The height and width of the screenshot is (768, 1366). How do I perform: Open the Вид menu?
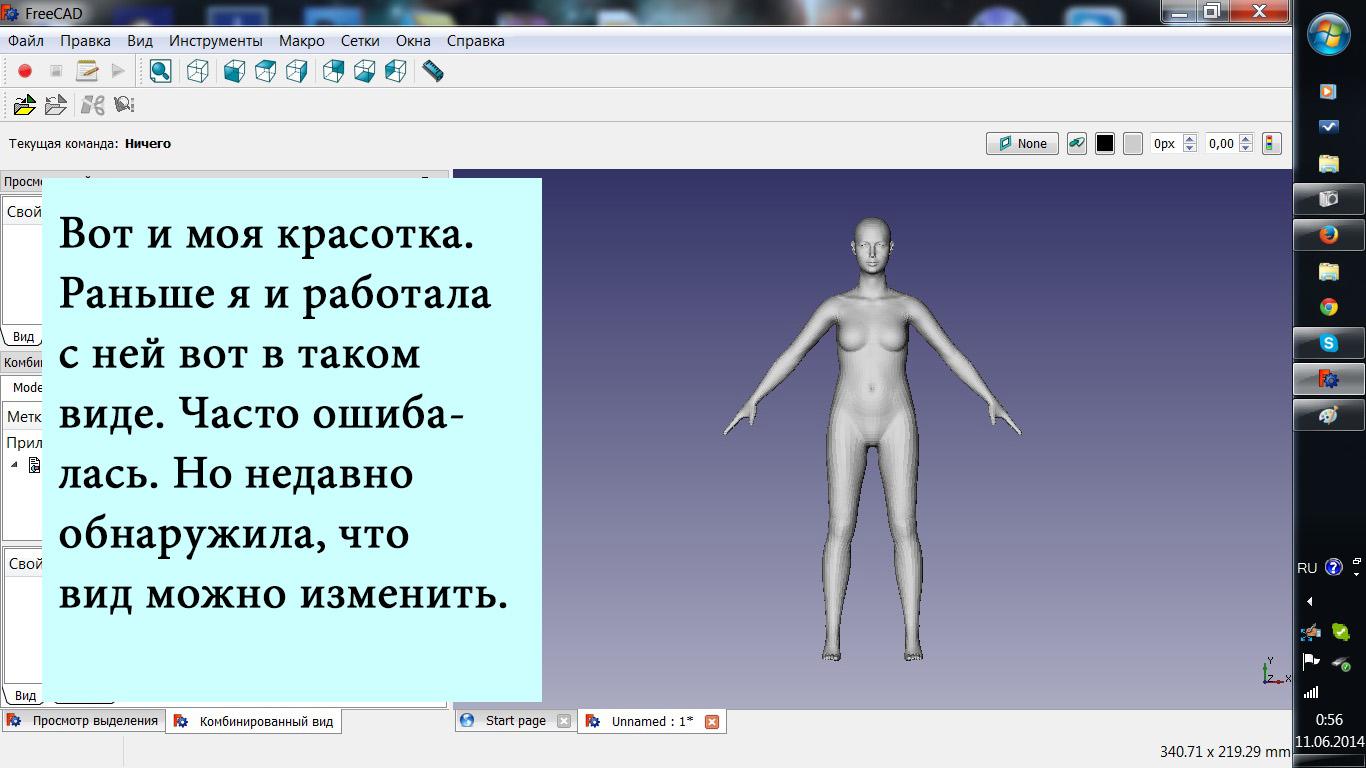[x=140, y=41]
